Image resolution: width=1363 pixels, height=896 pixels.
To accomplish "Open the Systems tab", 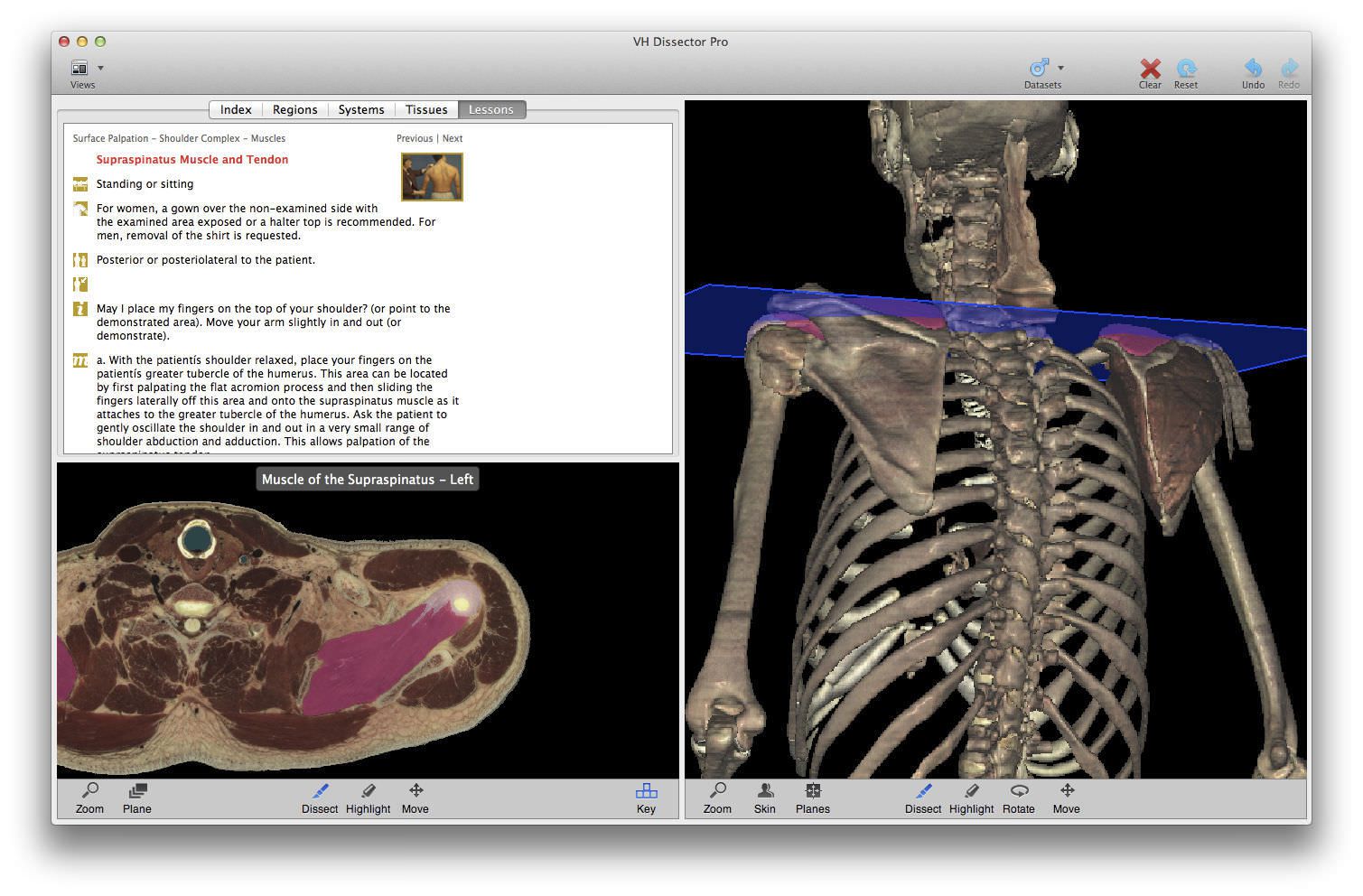I will (361, 109).
